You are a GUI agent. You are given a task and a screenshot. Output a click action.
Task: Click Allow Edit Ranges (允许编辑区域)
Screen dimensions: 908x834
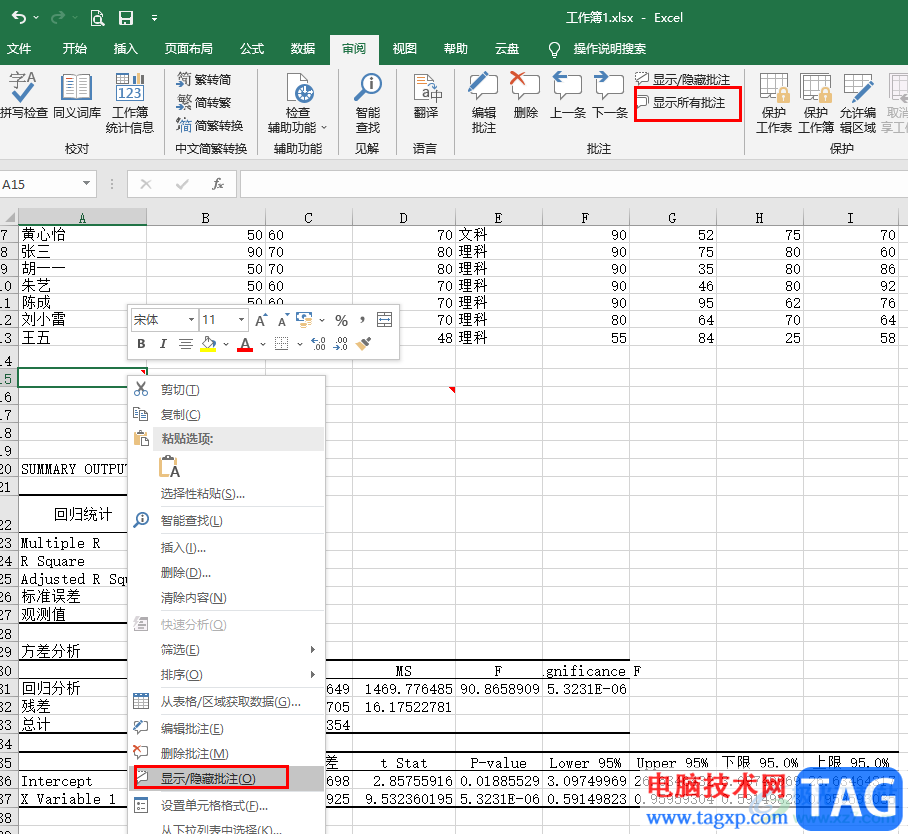click(x=858, y=103)
